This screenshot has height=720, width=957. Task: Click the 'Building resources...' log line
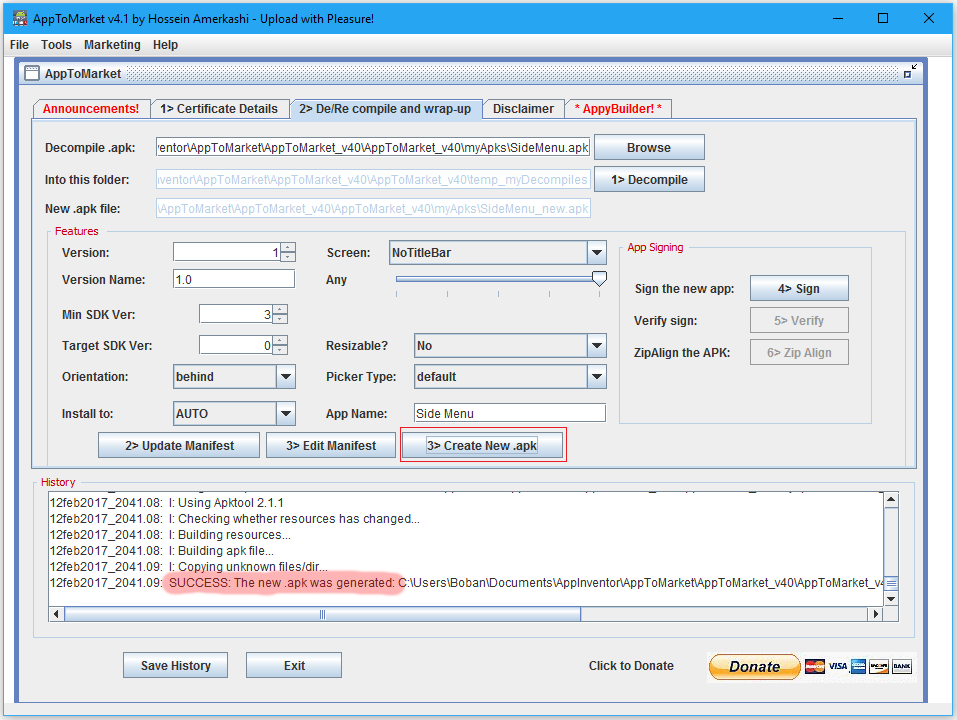(170, 535)
